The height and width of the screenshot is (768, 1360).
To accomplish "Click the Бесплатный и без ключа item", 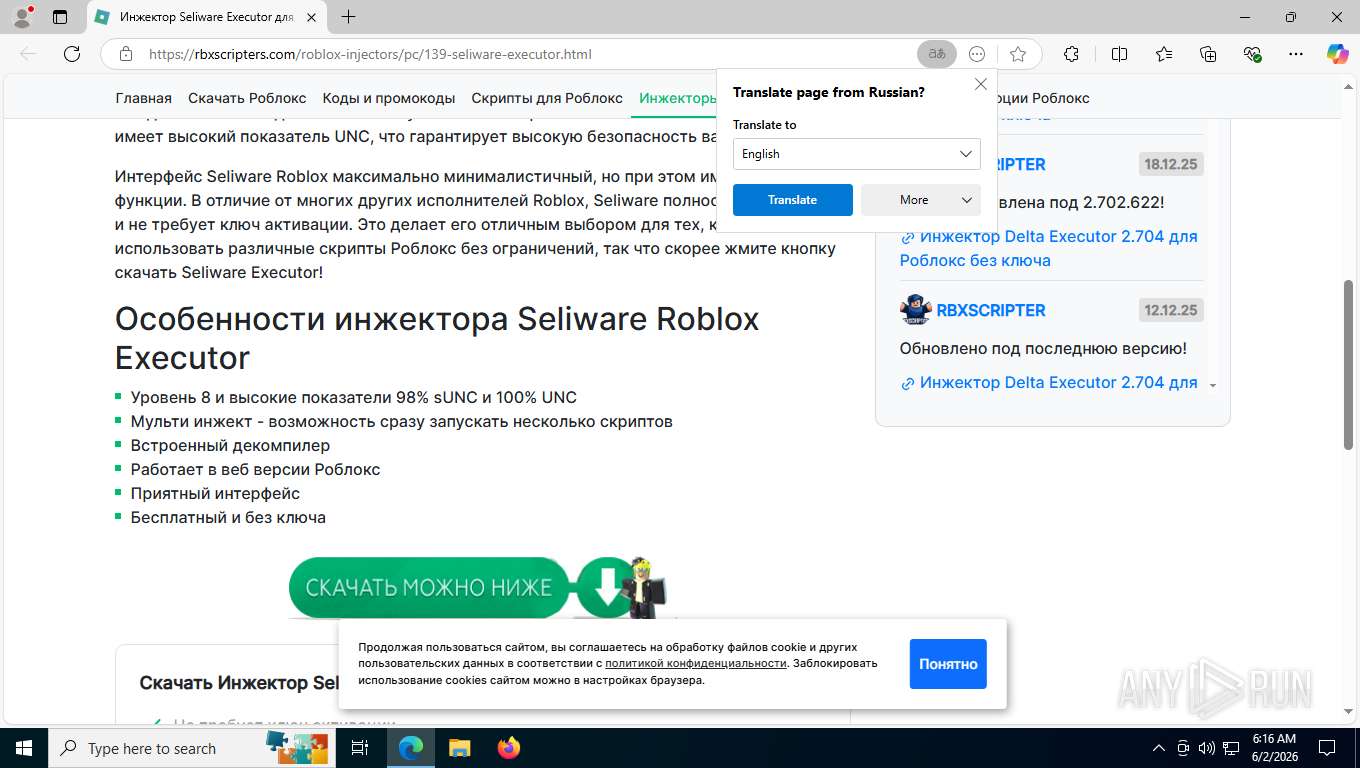I will 228,517.
